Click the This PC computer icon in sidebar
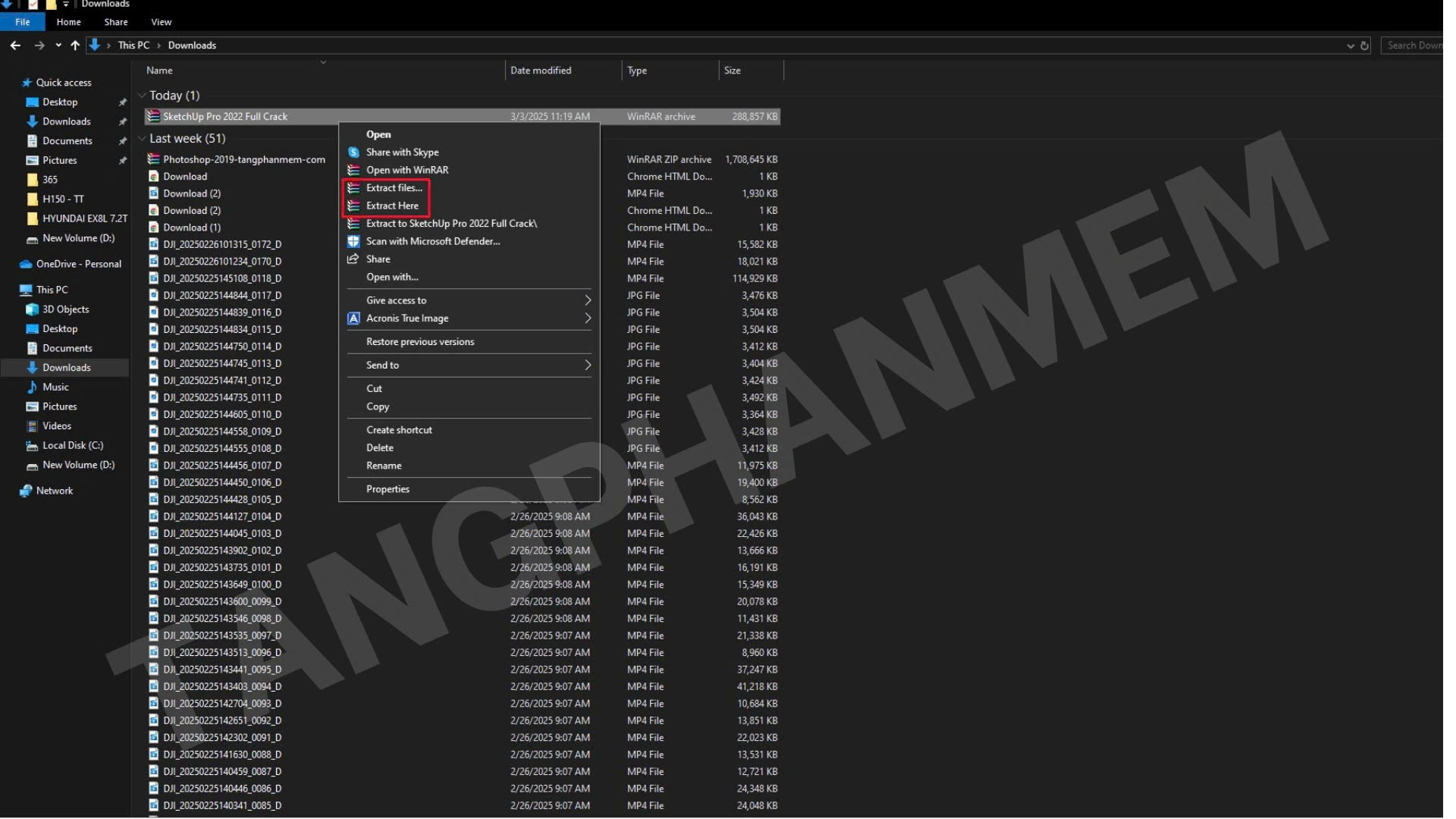Screen dimensions: 1456x819 click(x=27, y=290)
